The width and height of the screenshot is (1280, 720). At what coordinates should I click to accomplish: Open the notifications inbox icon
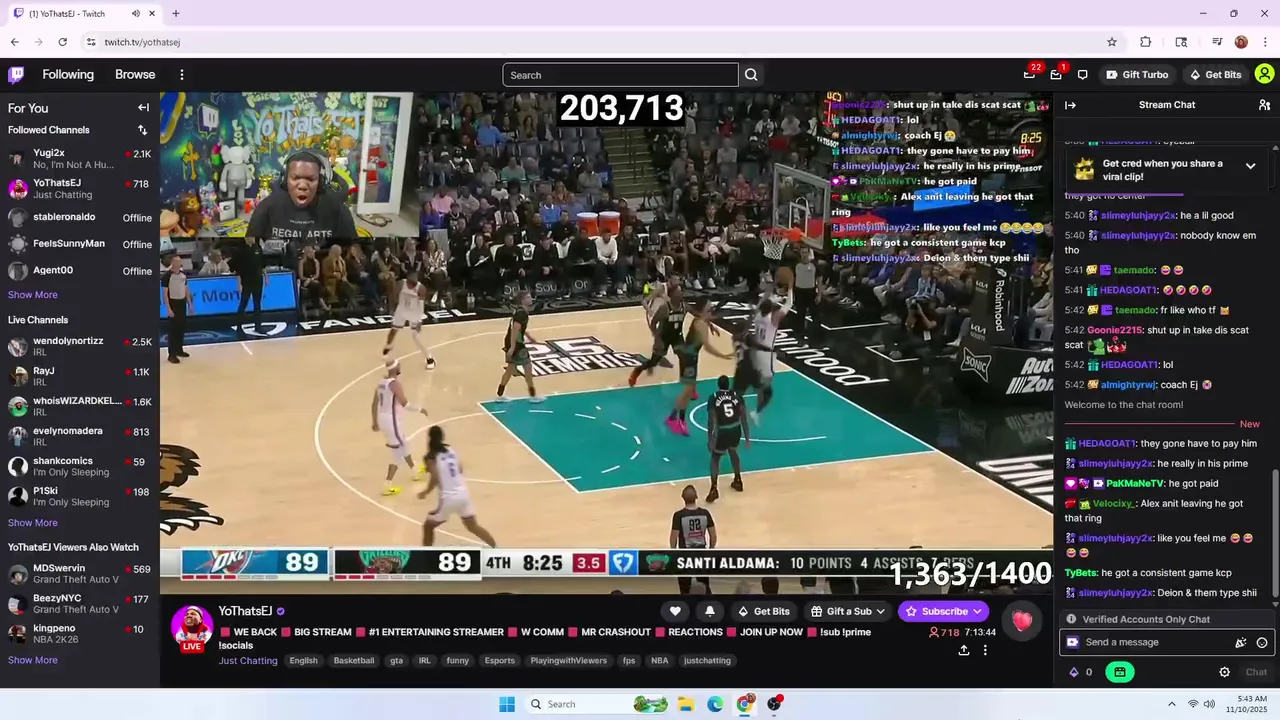tap(1056, 75)
